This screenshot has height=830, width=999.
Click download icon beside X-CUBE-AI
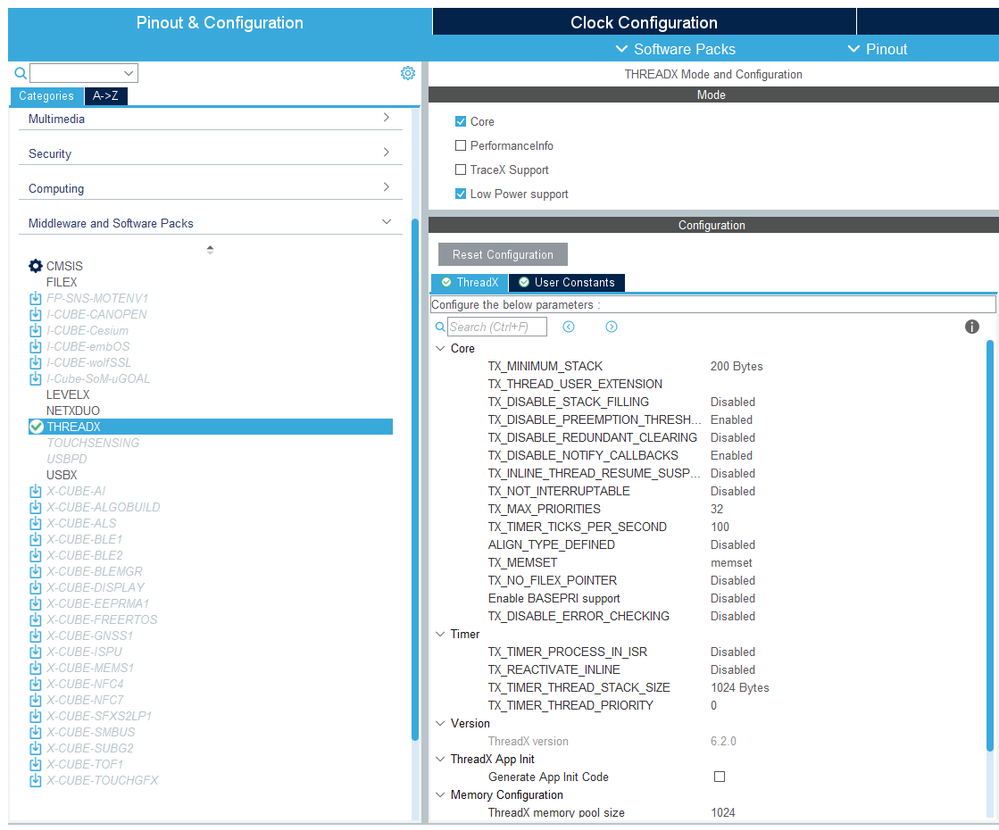(x=36, y=491)
